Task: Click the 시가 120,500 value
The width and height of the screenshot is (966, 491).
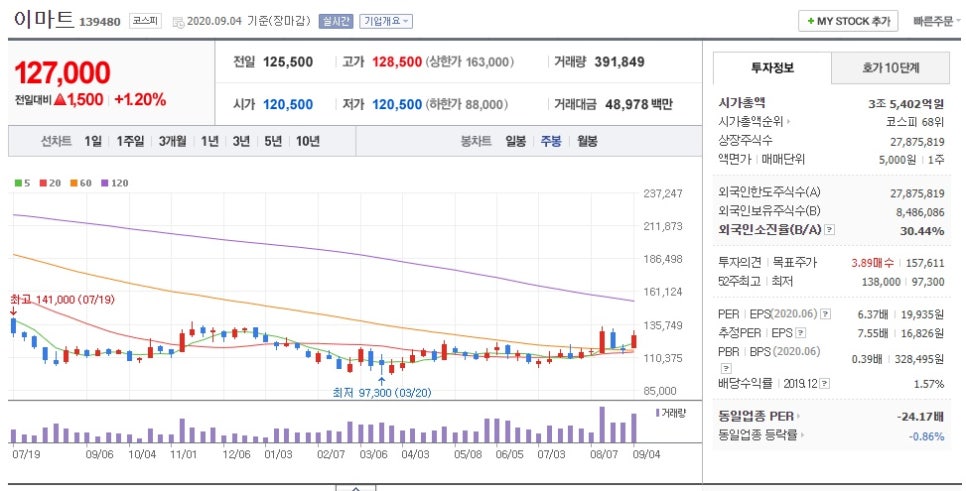Action: (x=288, y=104)
